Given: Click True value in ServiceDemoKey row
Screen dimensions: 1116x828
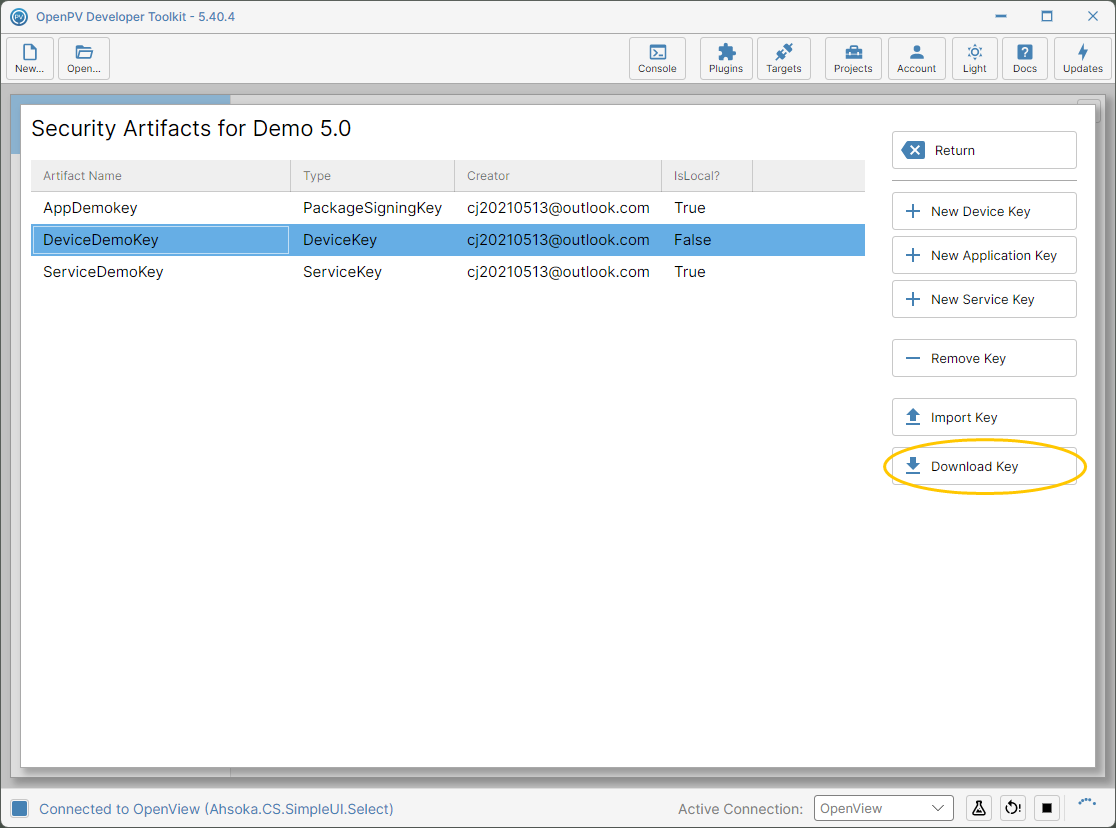Looking at the screenshot, I should point(690,272).
